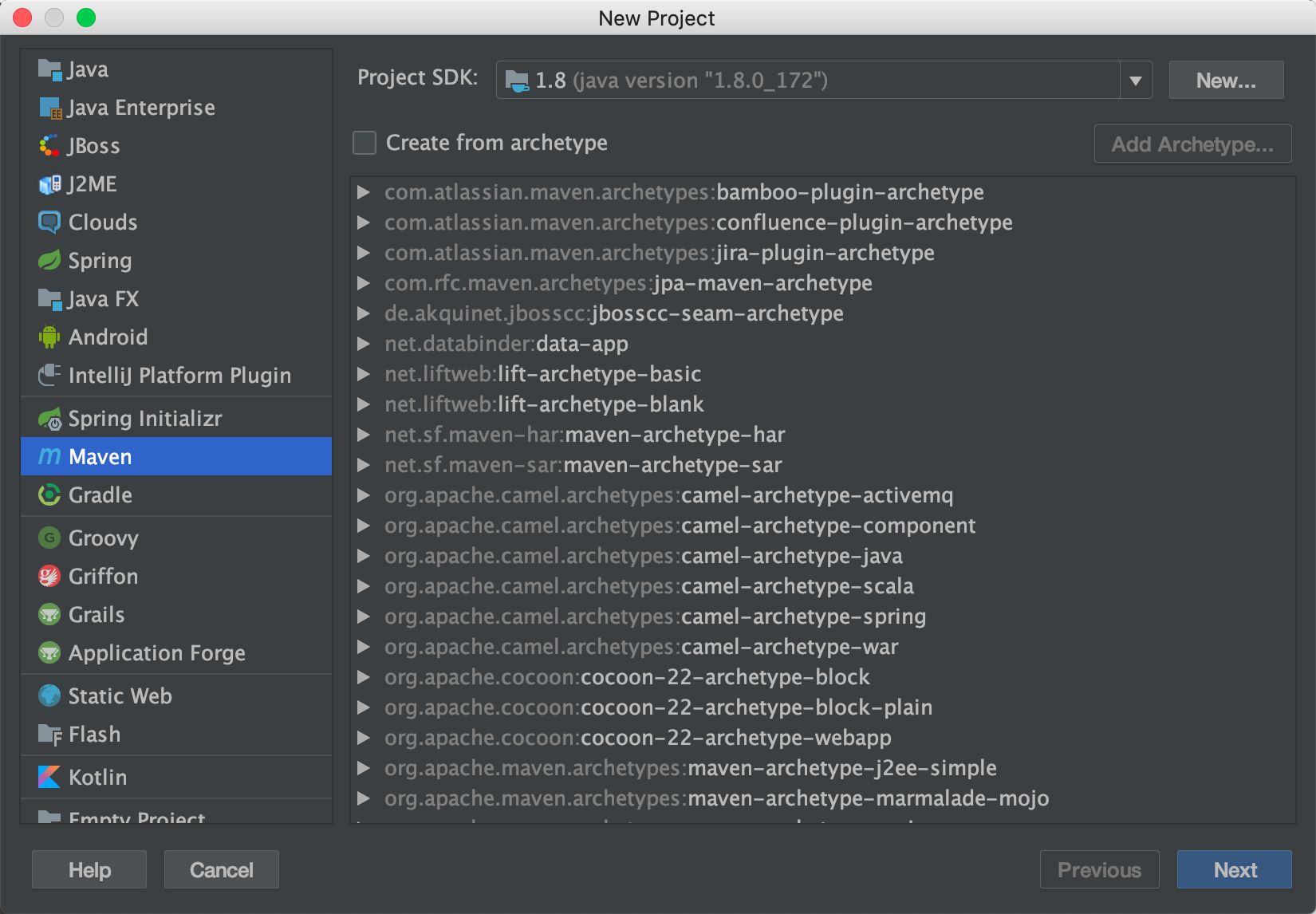The image size is (1316, 914).
Task: Select camel-archetype-component row
Action: click(x=822, y=526)
